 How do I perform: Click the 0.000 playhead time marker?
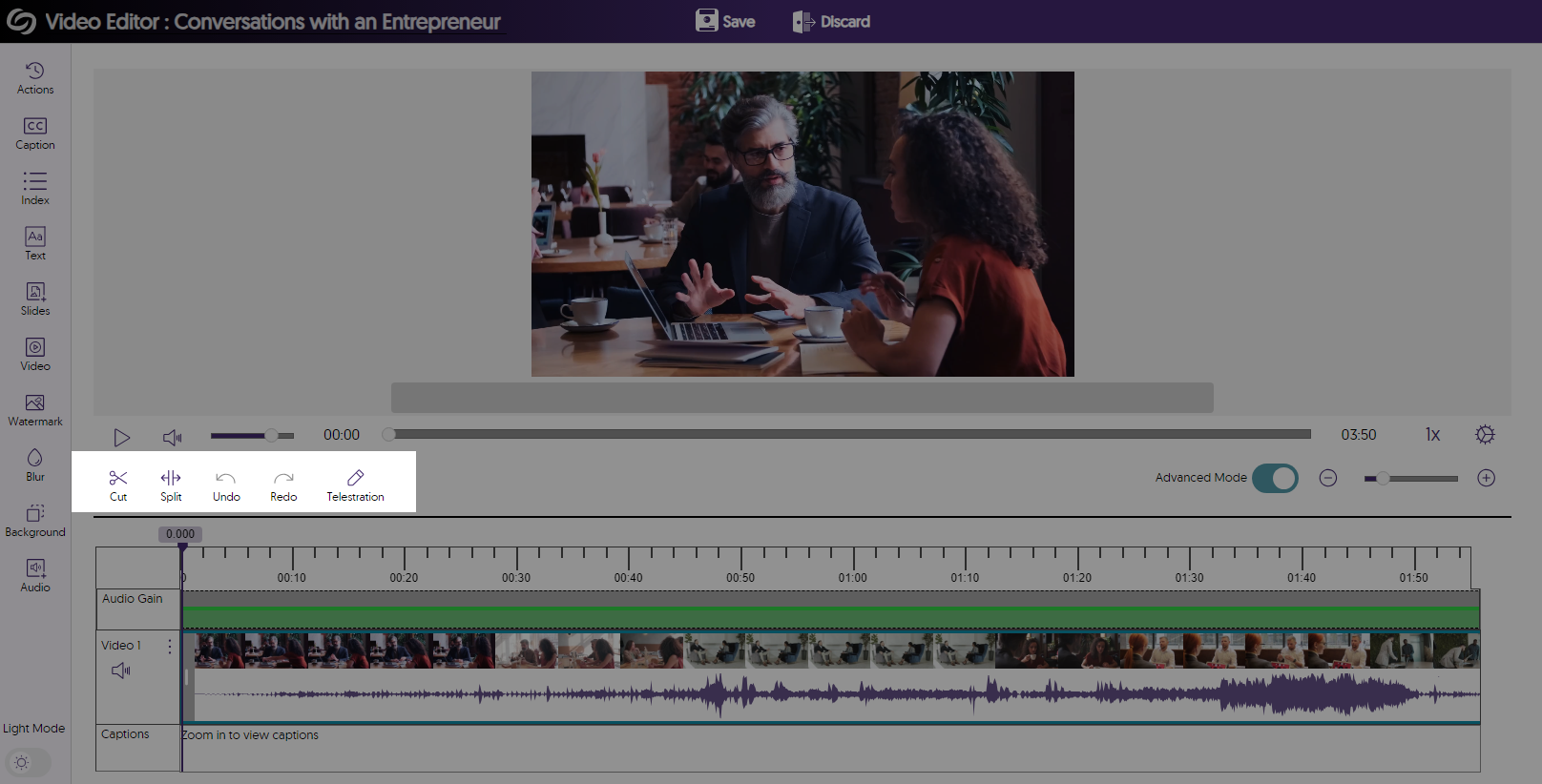[x=180, y=534]
